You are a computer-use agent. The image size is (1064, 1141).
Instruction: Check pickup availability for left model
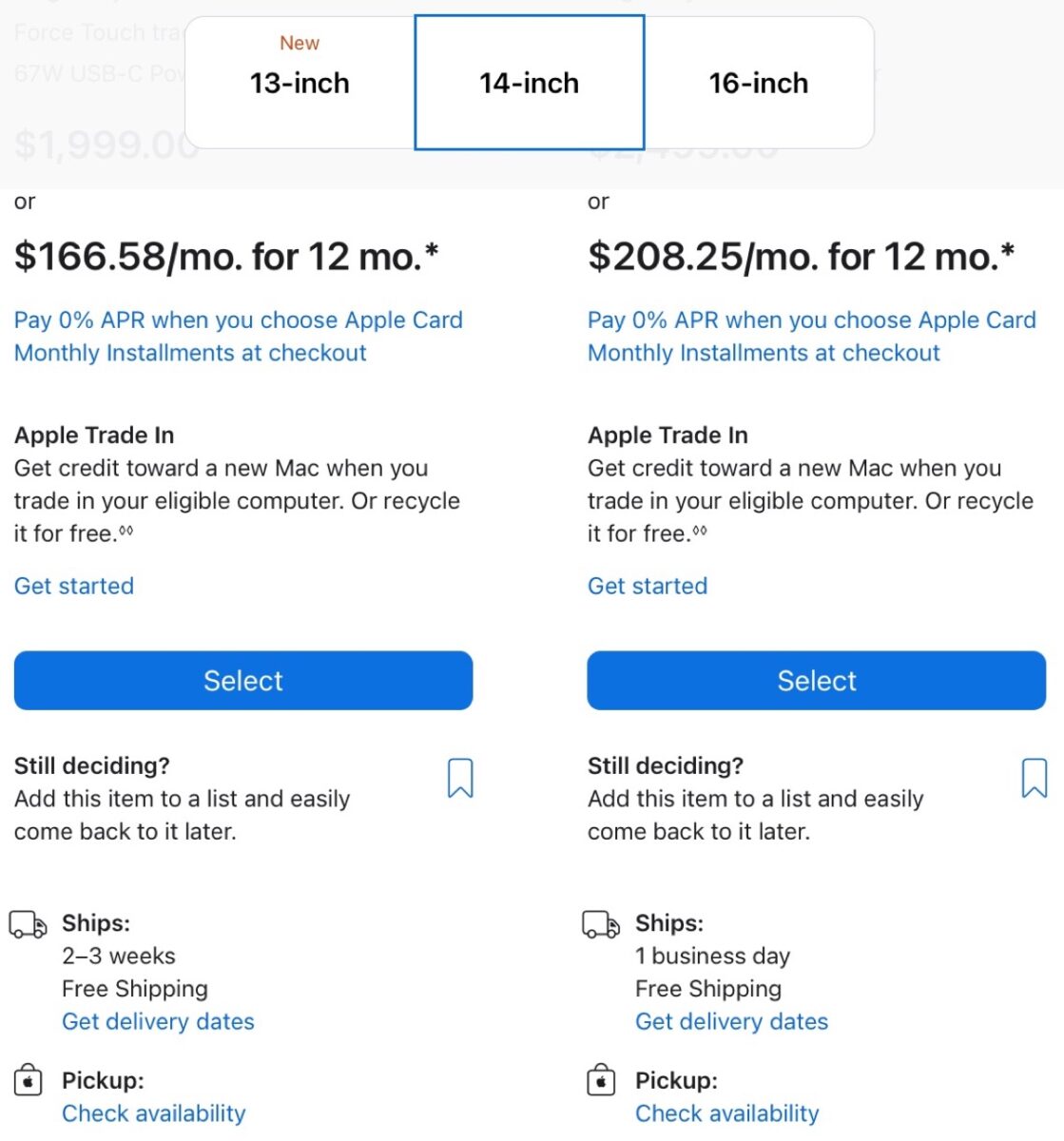coord(154,1113)
